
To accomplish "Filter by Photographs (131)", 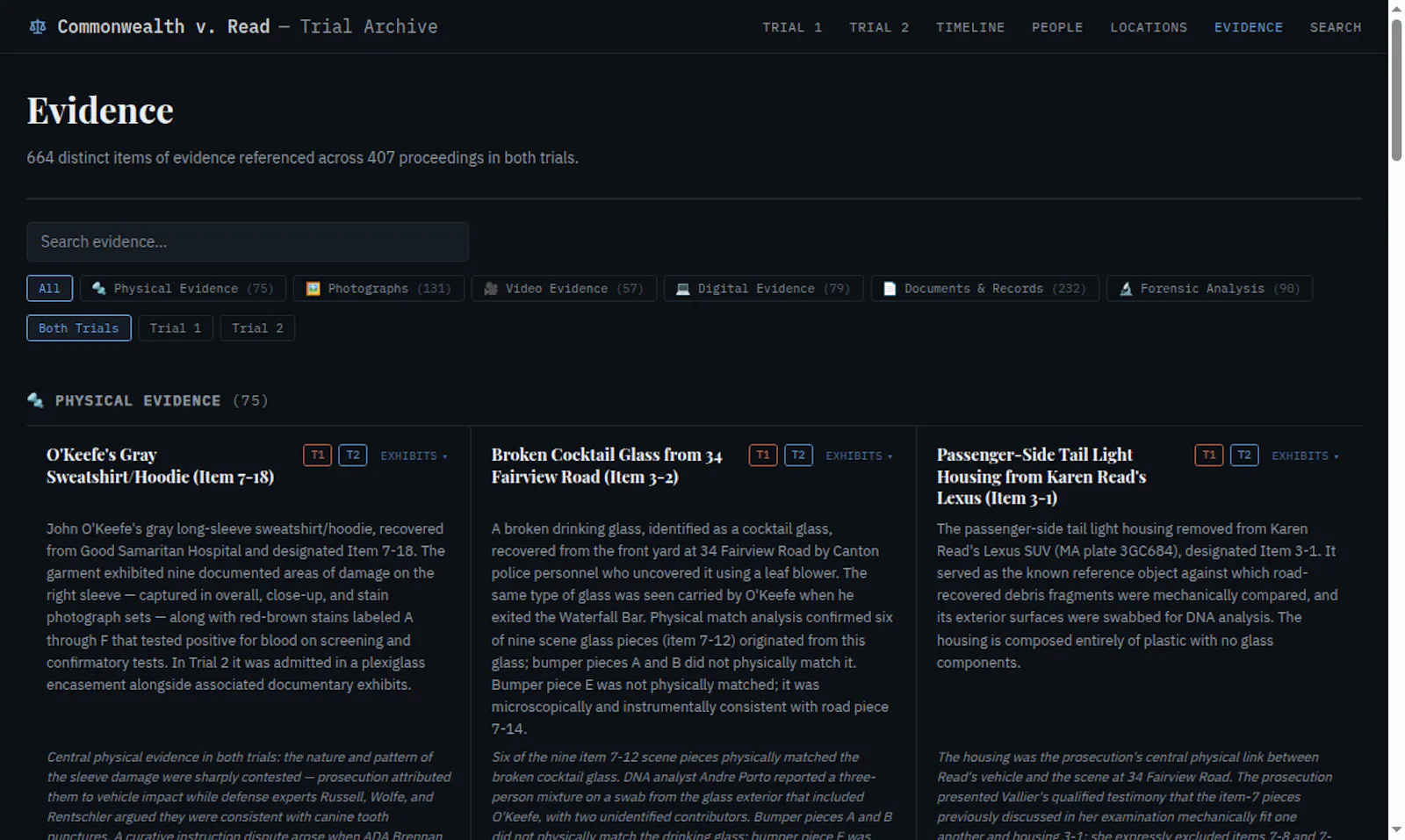I will pos(378,289).
